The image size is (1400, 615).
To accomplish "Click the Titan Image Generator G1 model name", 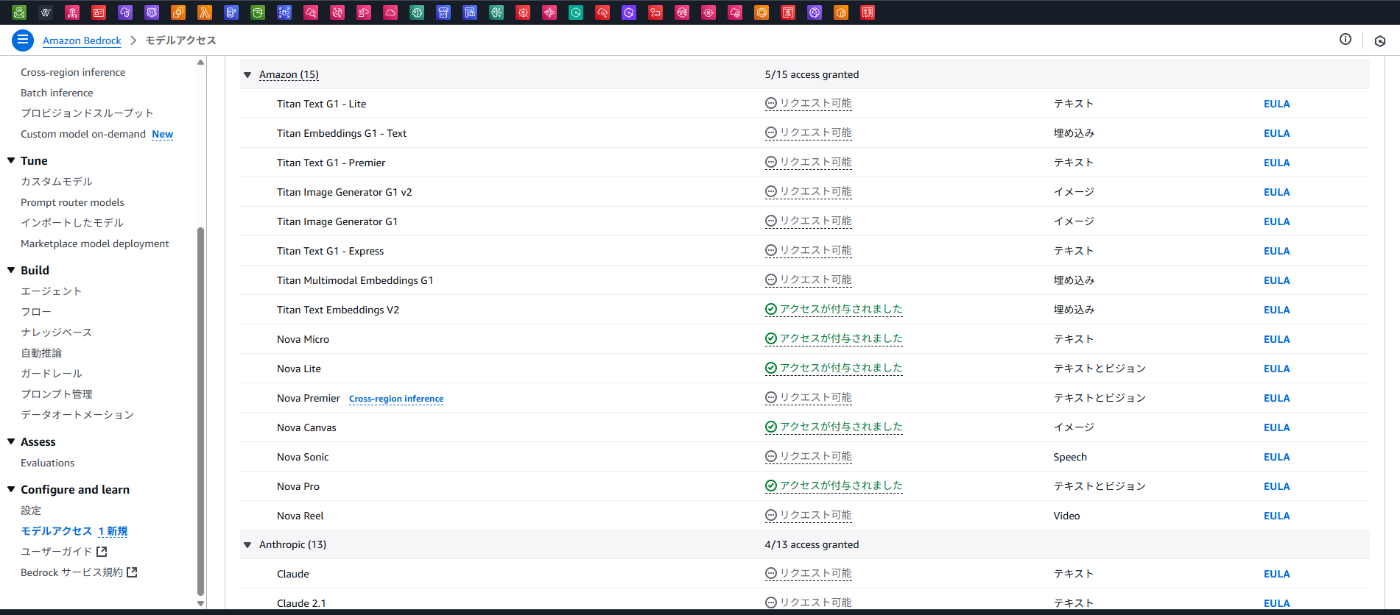I will coord(337,221).
